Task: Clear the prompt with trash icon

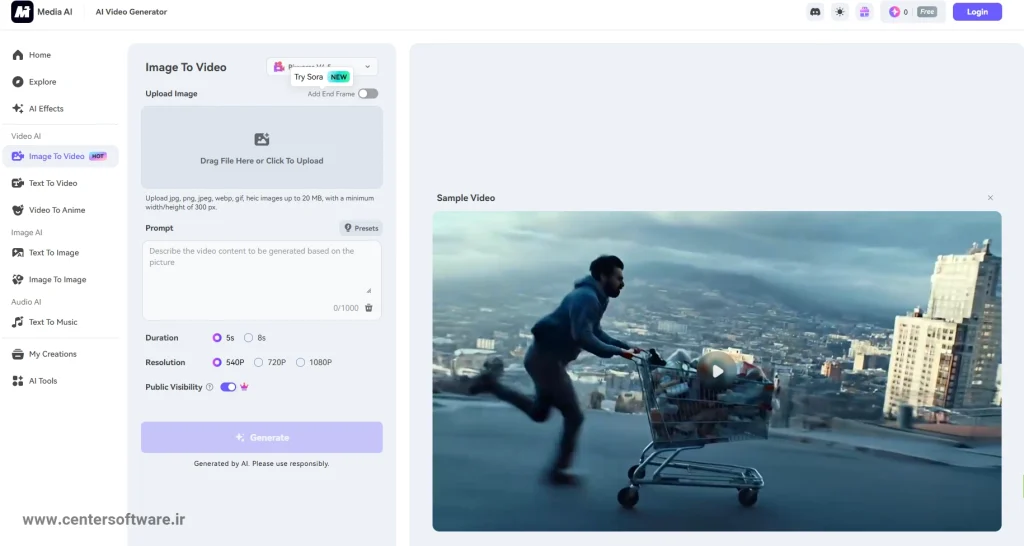Action: 368,308
